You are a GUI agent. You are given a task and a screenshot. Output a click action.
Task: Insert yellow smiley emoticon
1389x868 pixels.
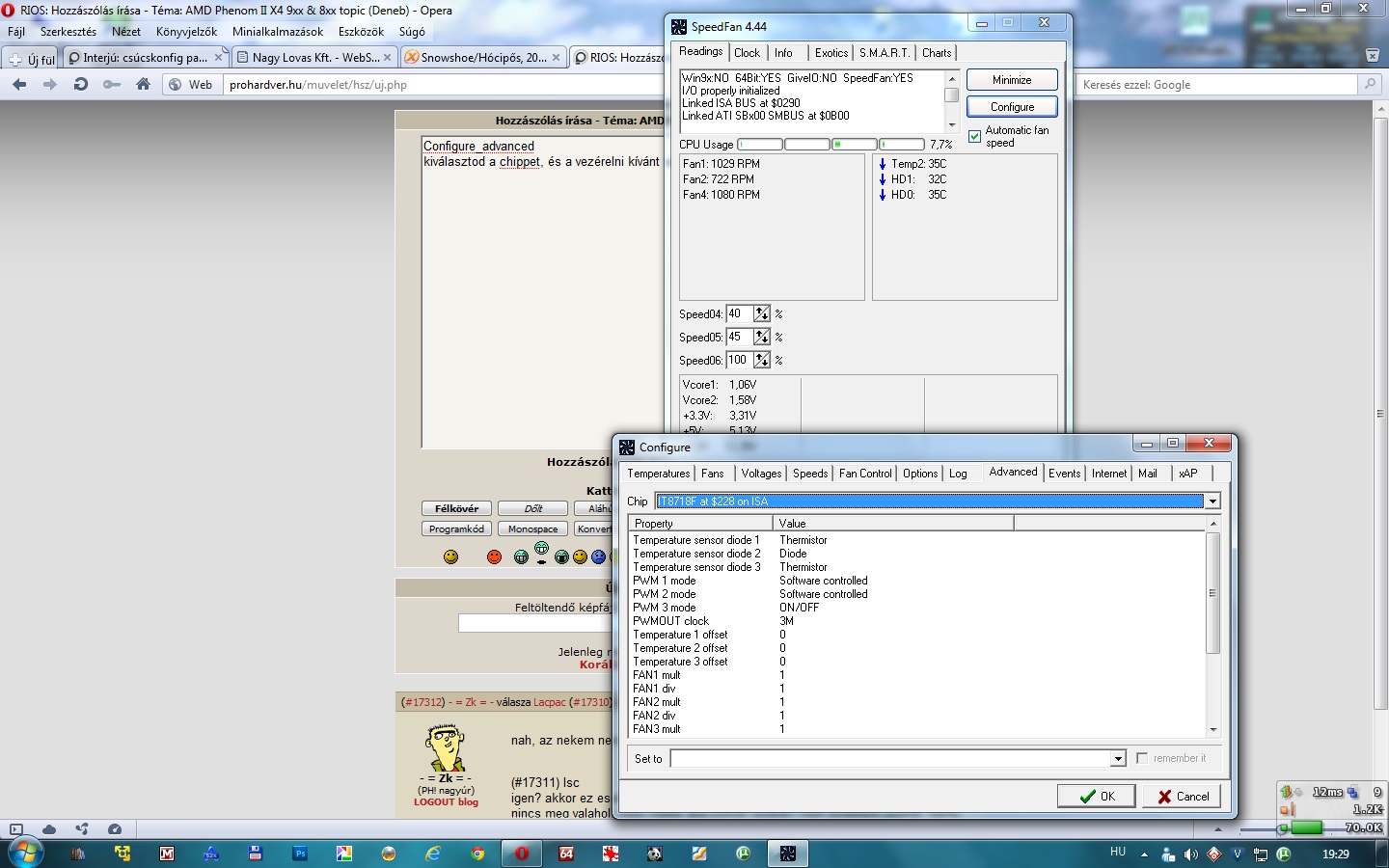pyautogui.click(x=450, y=556)
